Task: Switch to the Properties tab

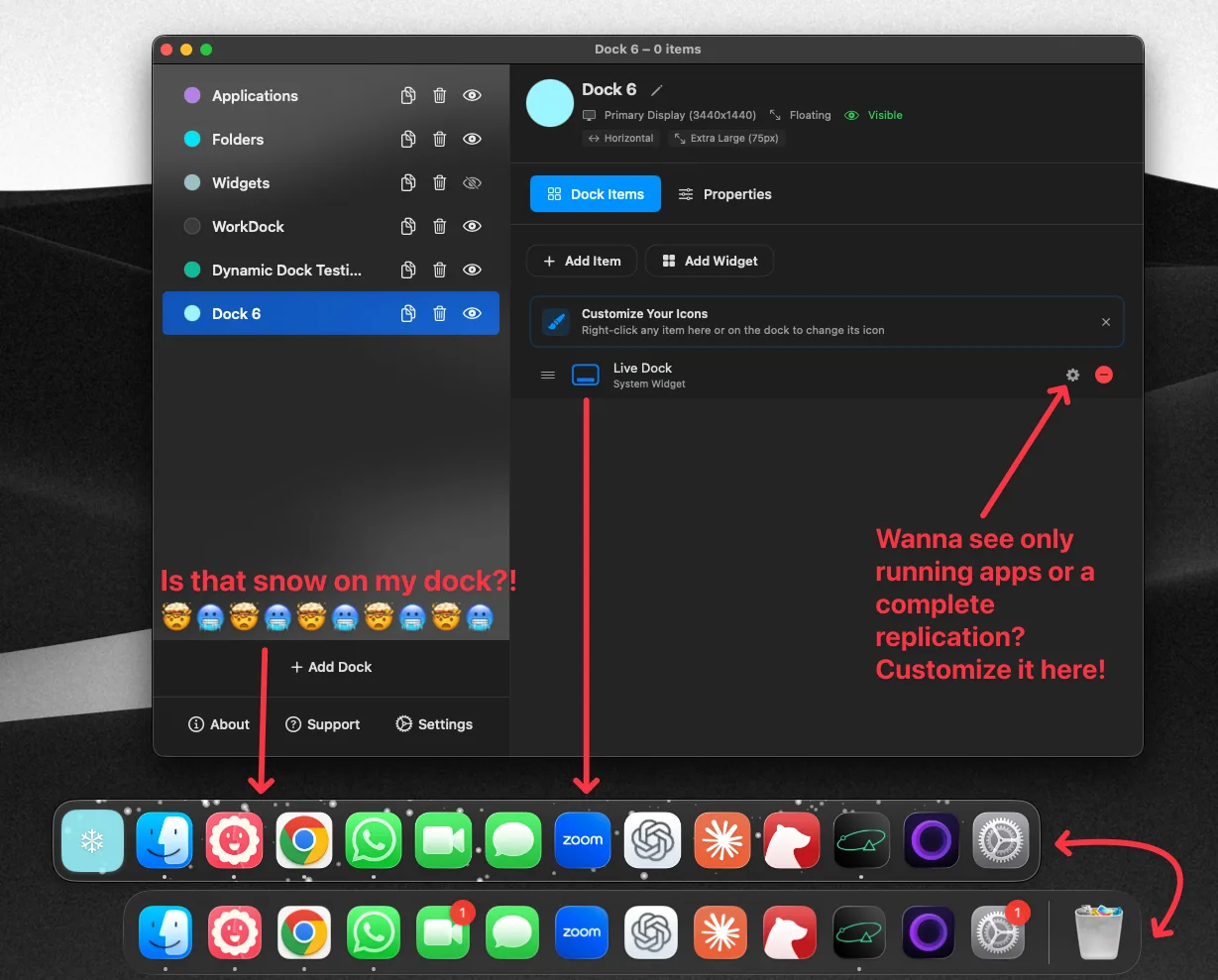Action: pyautogui.click(x=724, y=194)
